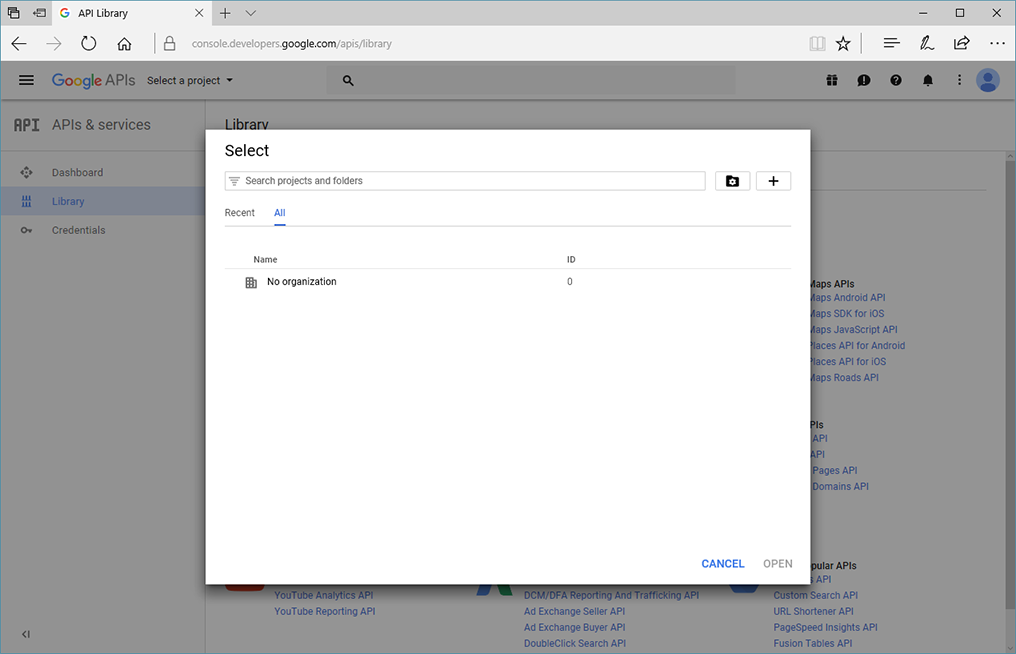Open Maps Roads API link

845,377
